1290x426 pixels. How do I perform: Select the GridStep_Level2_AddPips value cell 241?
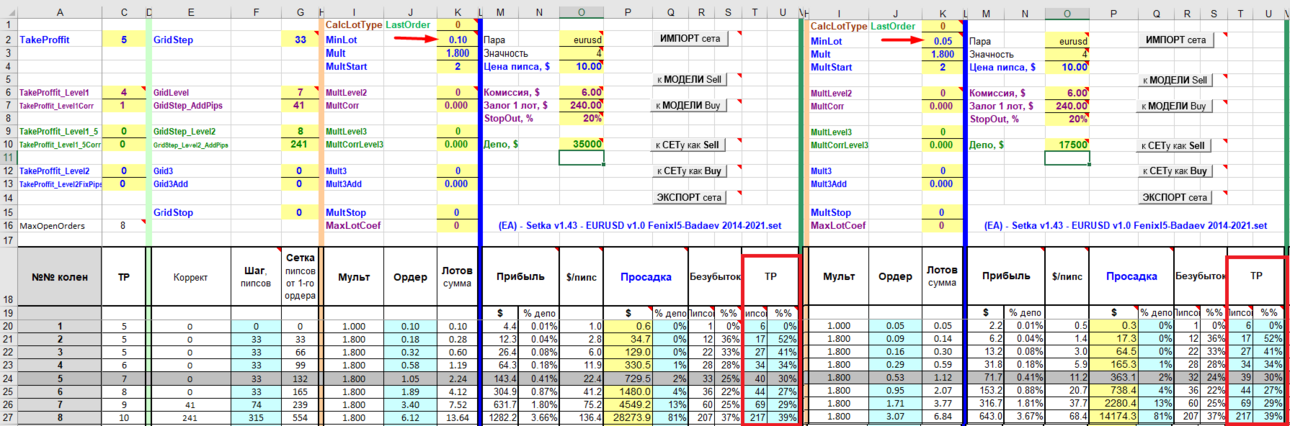pos(298,145)
